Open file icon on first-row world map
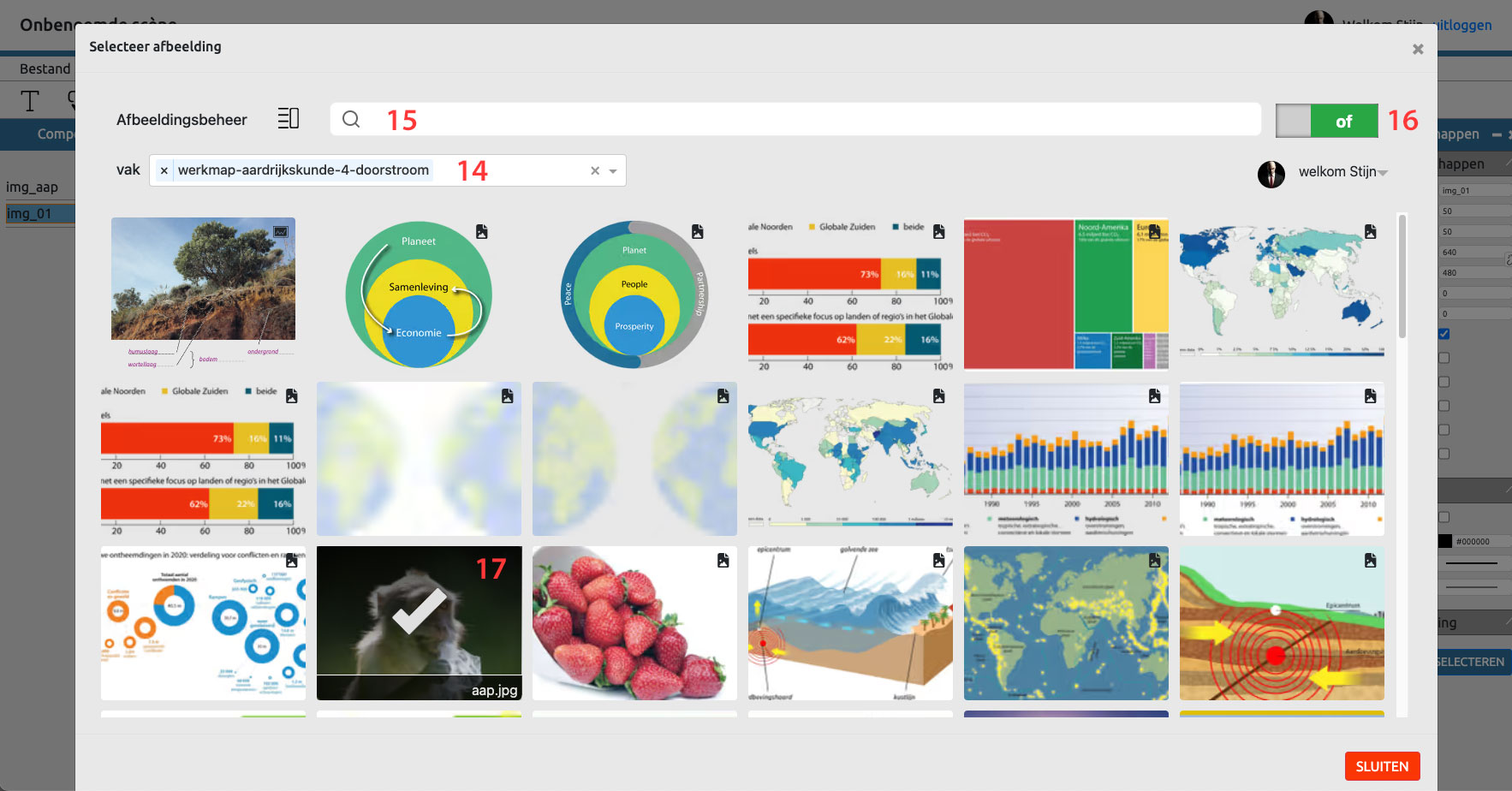The image size is (1512, 791). [x=1371, y=231]
